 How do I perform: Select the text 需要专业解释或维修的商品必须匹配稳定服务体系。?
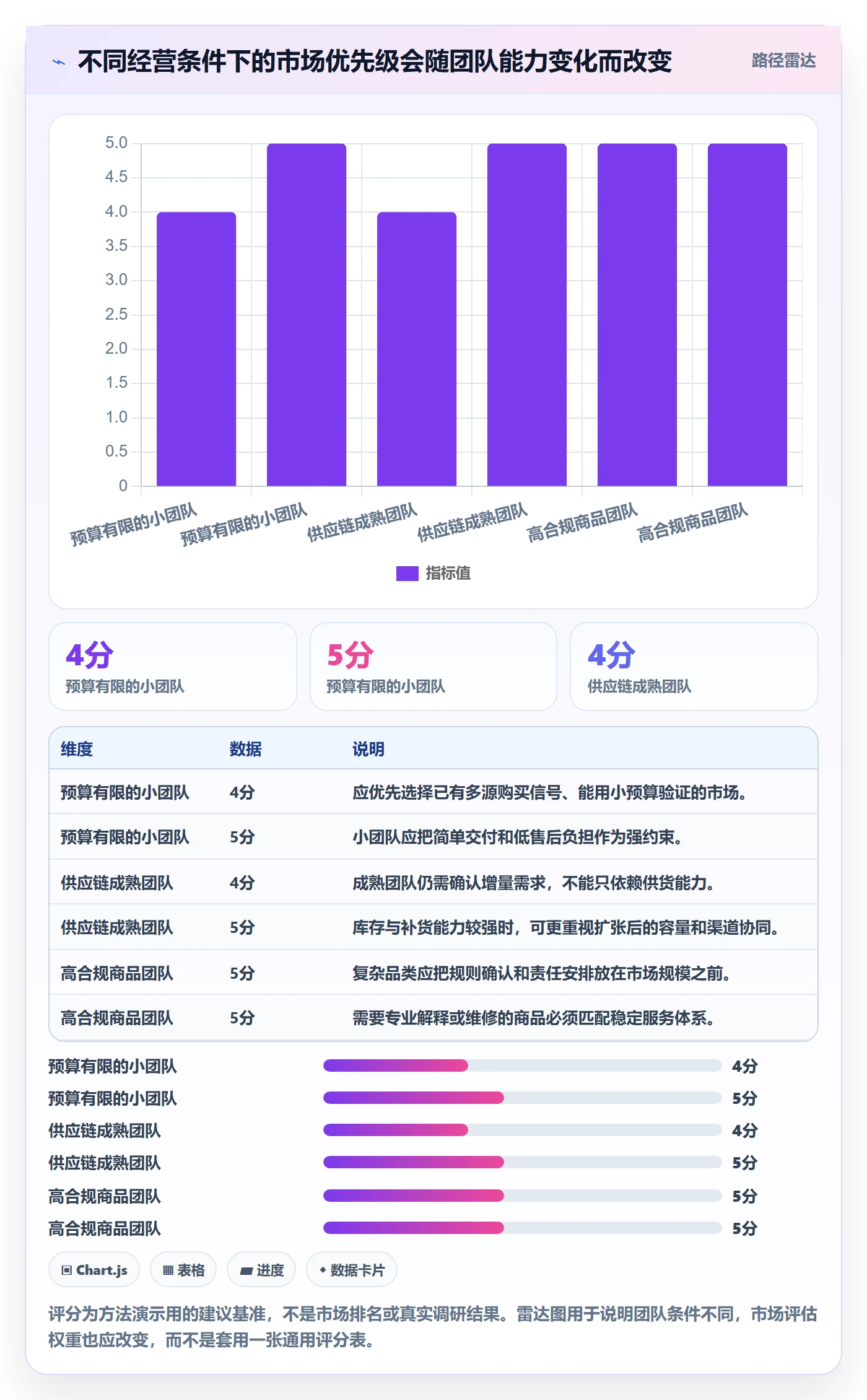coord(534,1018)
